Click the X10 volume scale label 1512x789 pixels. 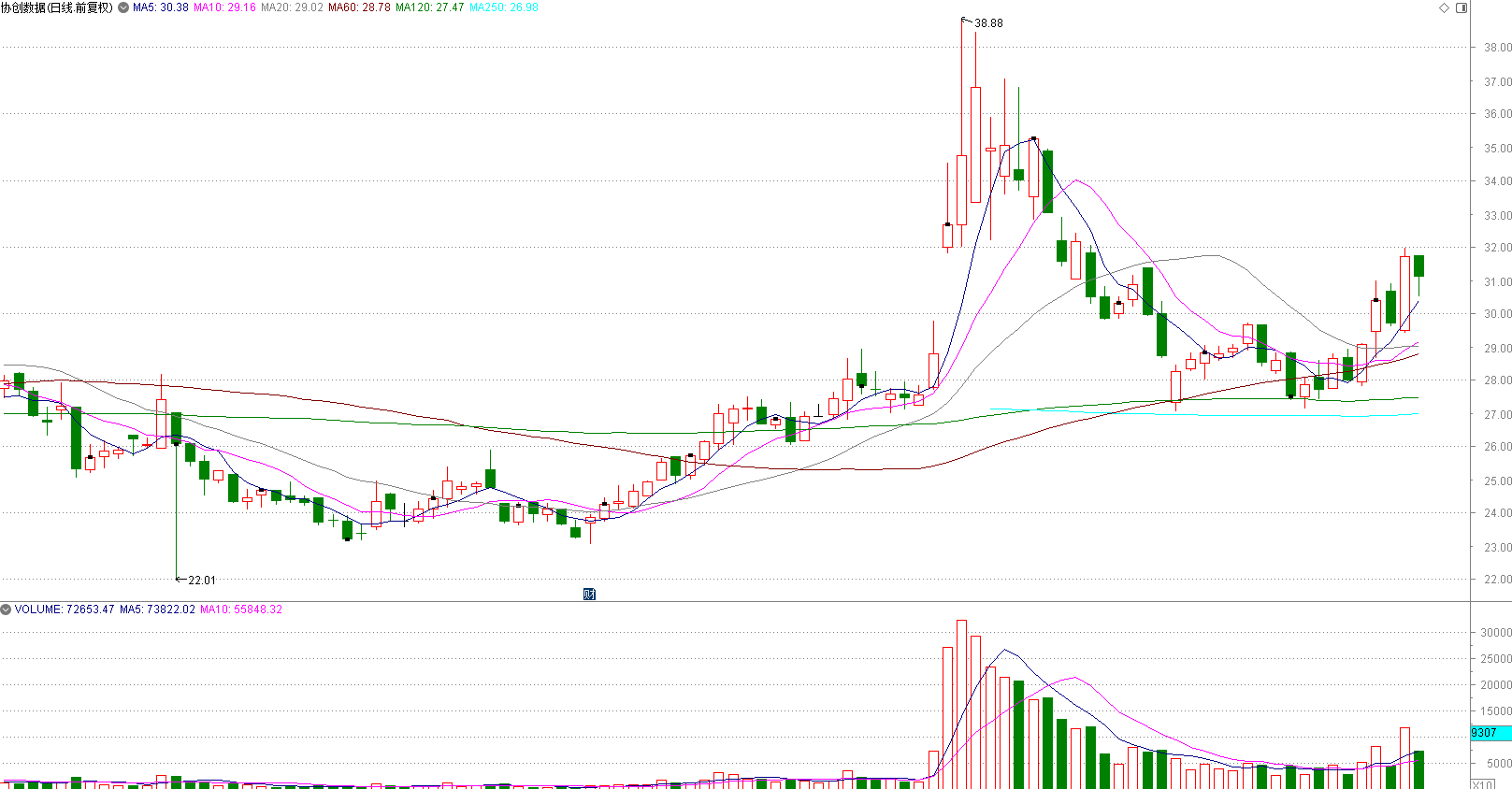(x=1483, y=784)
